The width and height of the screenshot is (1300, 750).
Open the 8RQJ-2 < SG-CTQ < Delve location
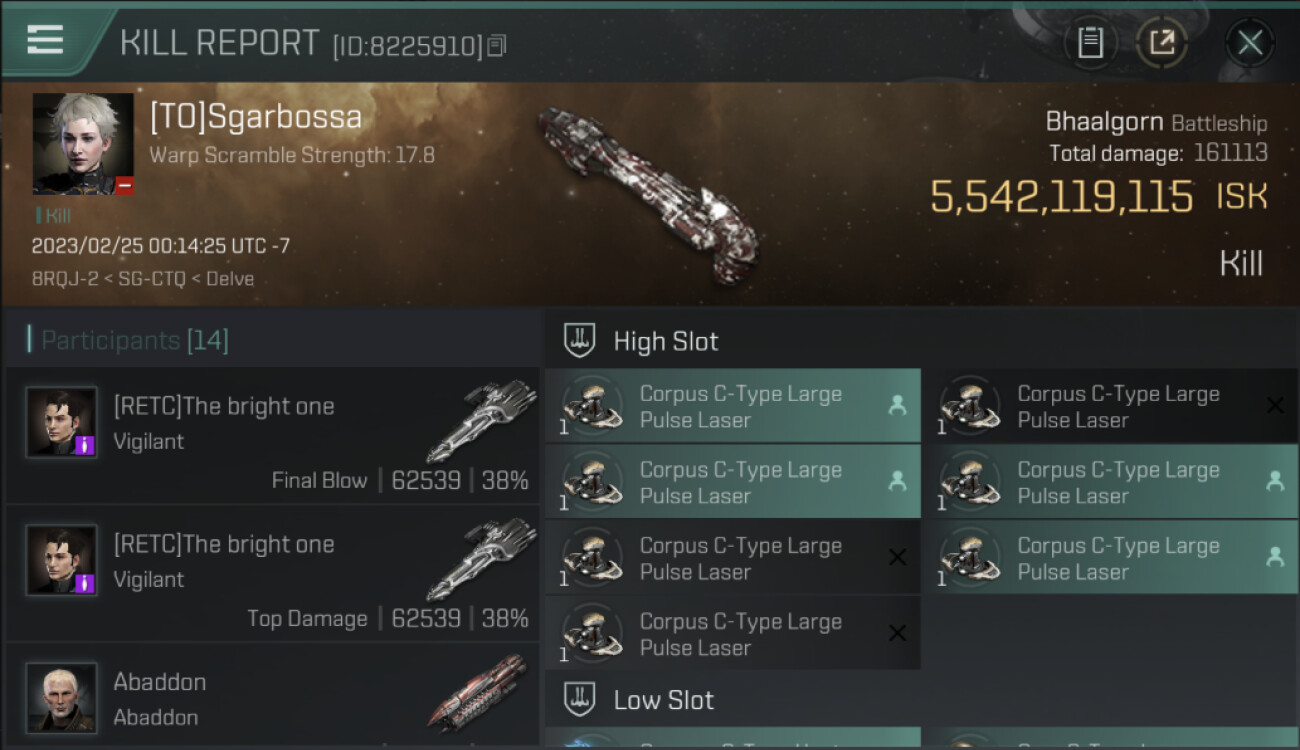pyautogui.click(x=143, y=279)
